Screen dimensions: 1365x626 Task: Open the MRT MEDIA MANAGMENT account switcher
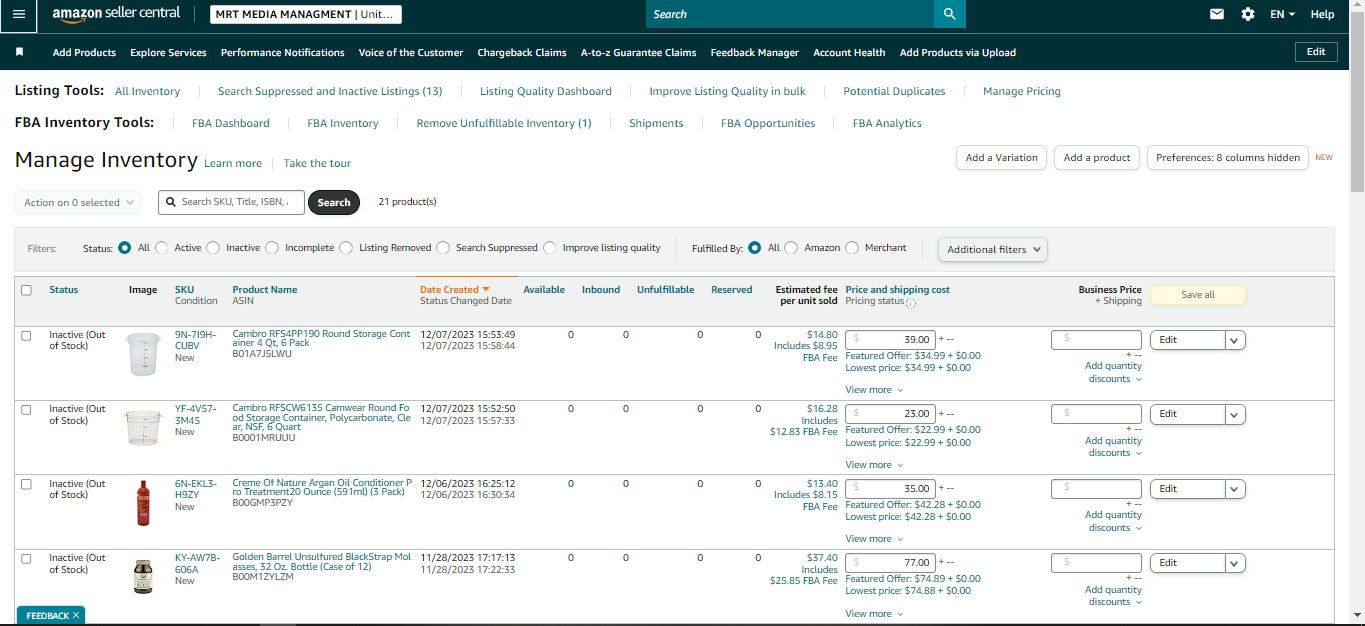306,14
